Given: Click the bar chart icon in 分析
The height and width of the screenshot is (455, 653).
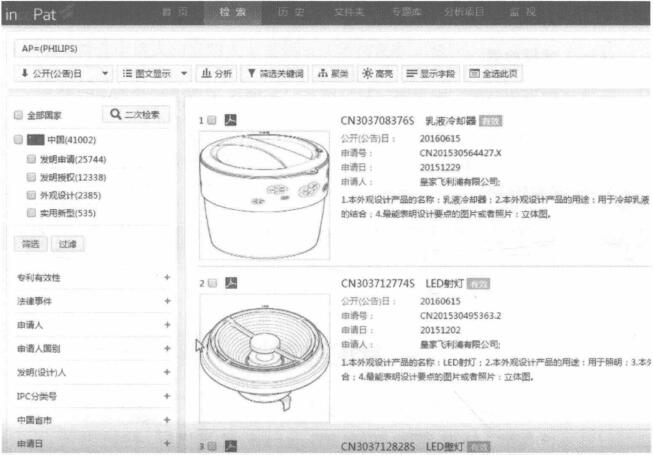Looking at the screenshot, I should pyautogui.click(x=206, y=73).
